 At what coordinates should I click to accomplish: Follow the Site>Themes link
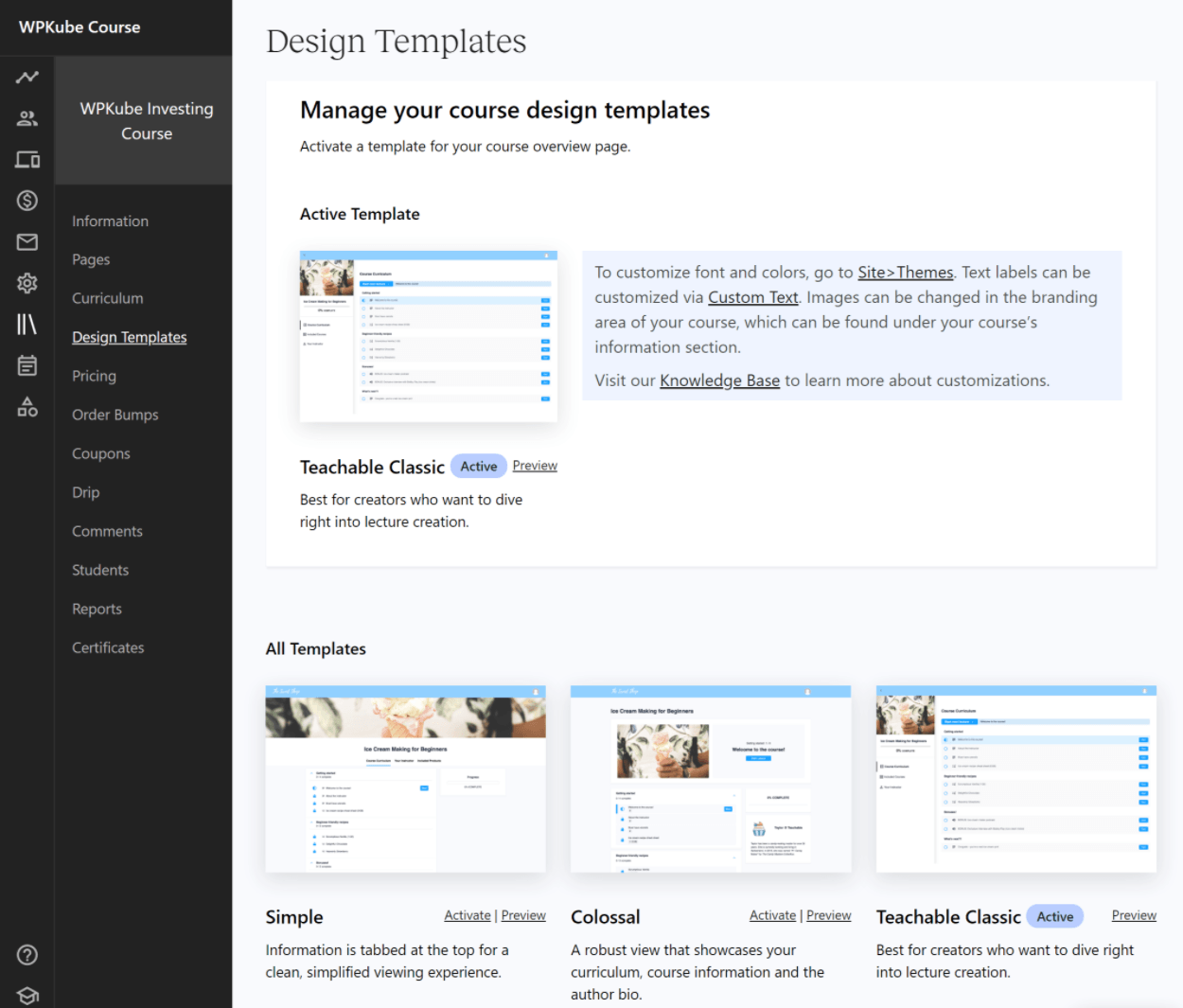click(906, 273)
